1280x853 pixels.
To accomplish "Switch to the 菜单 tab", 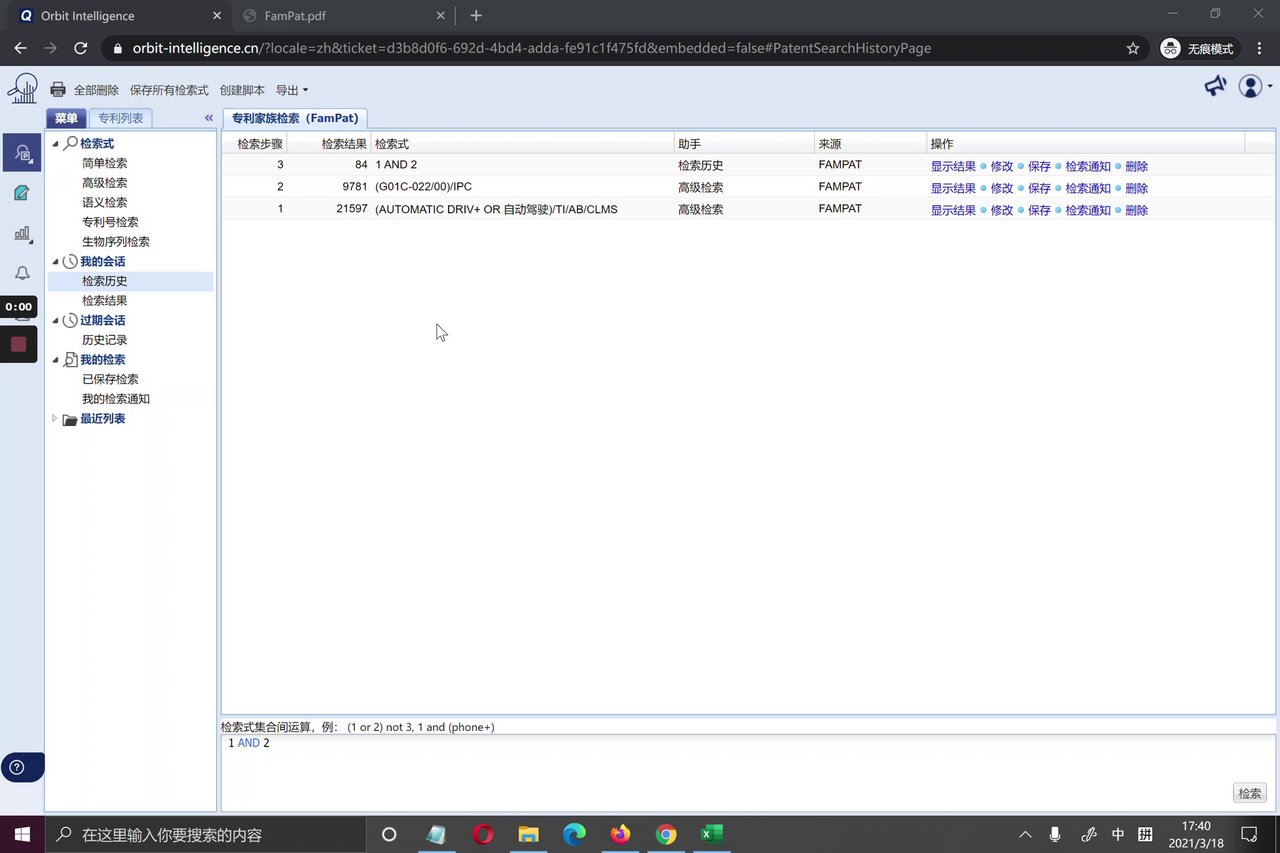I will [66, 118].
